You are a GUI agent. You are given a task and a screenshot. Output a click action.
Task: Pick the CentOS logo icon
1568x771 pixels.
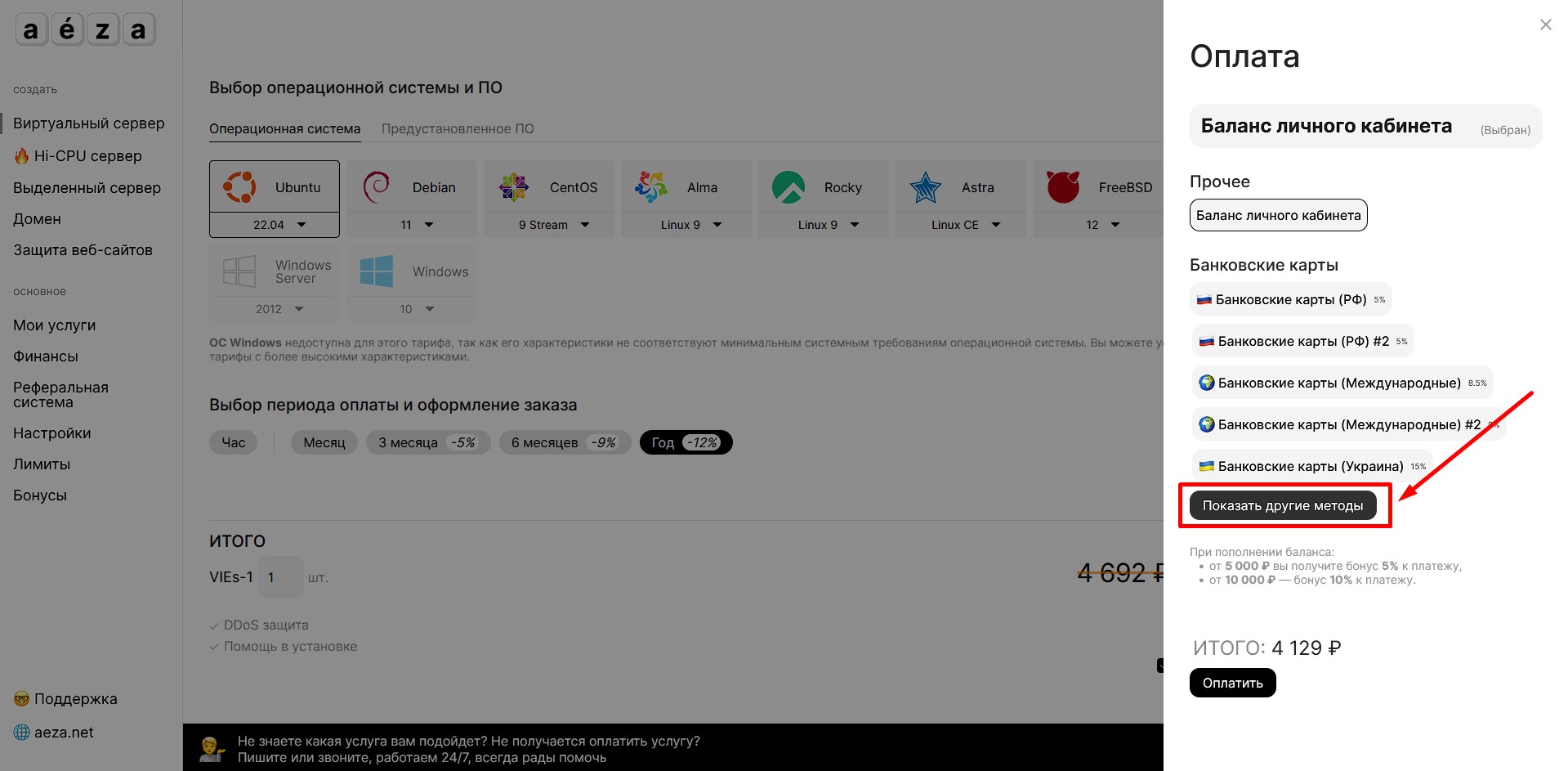click(x=514, y=187)
